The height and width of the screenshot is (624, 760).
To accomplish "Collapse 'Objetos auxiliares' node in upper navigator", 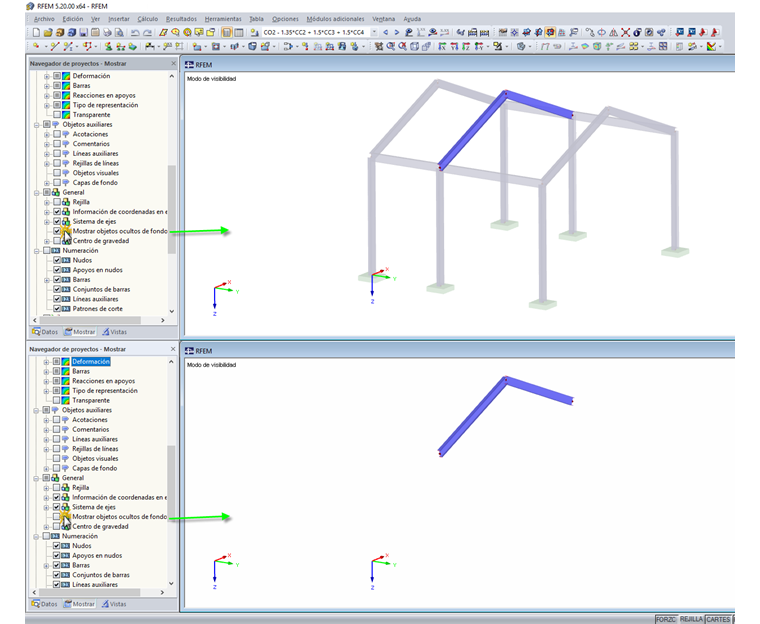I will pos(37,125).
